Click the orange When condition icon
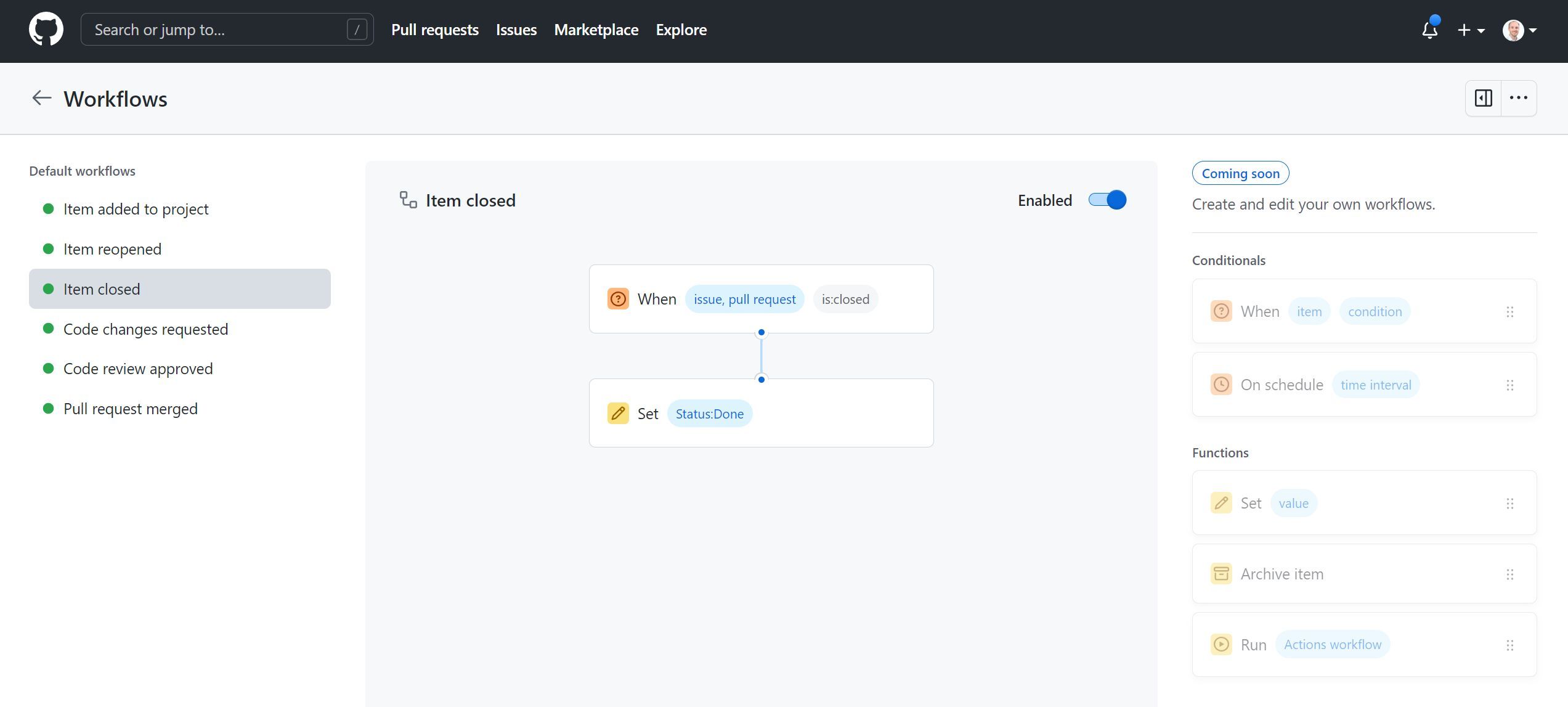The width and height of the screenshot is (1568, 707). coord(617,298)
